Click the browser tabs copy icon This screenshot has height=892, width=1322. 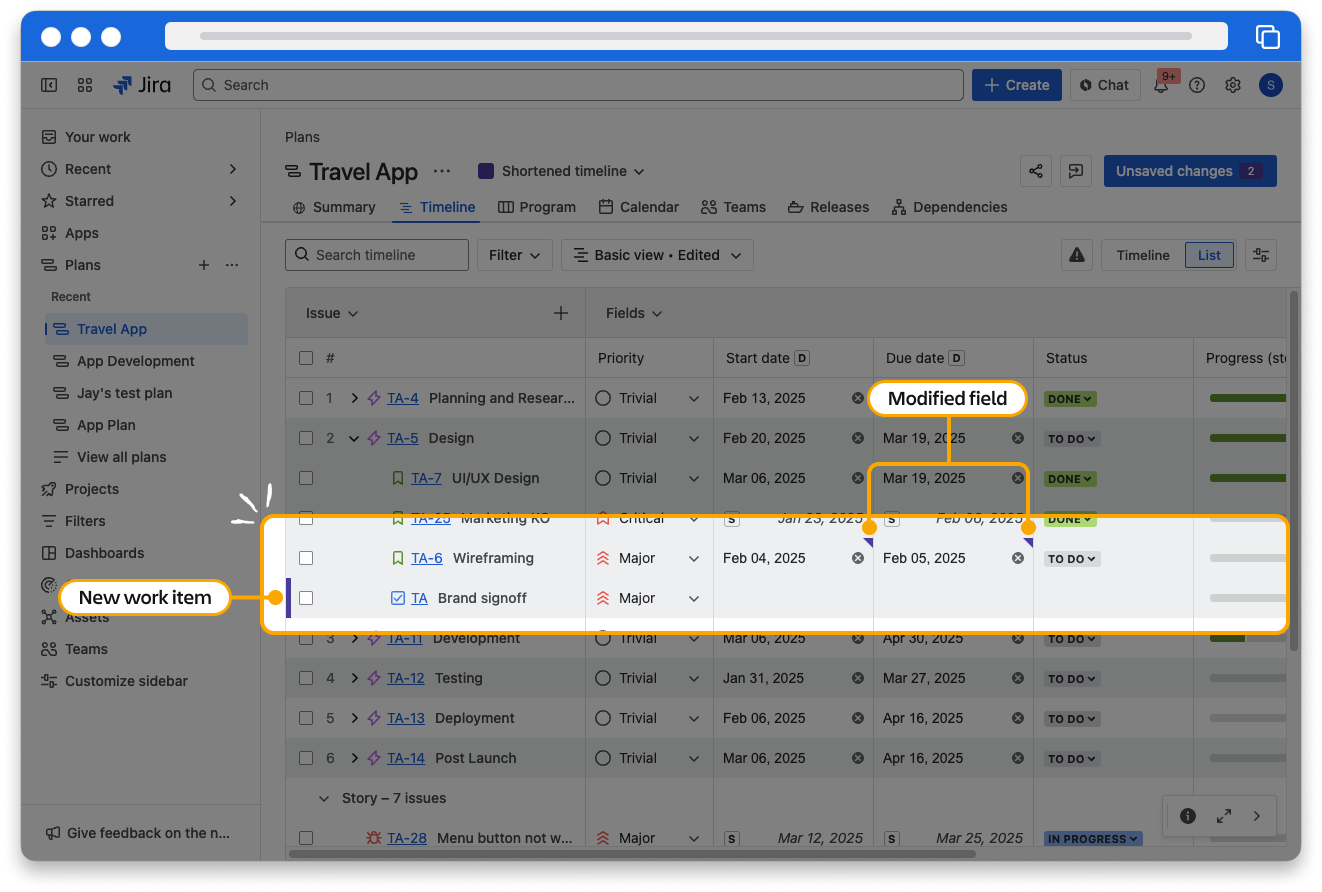1267,37
